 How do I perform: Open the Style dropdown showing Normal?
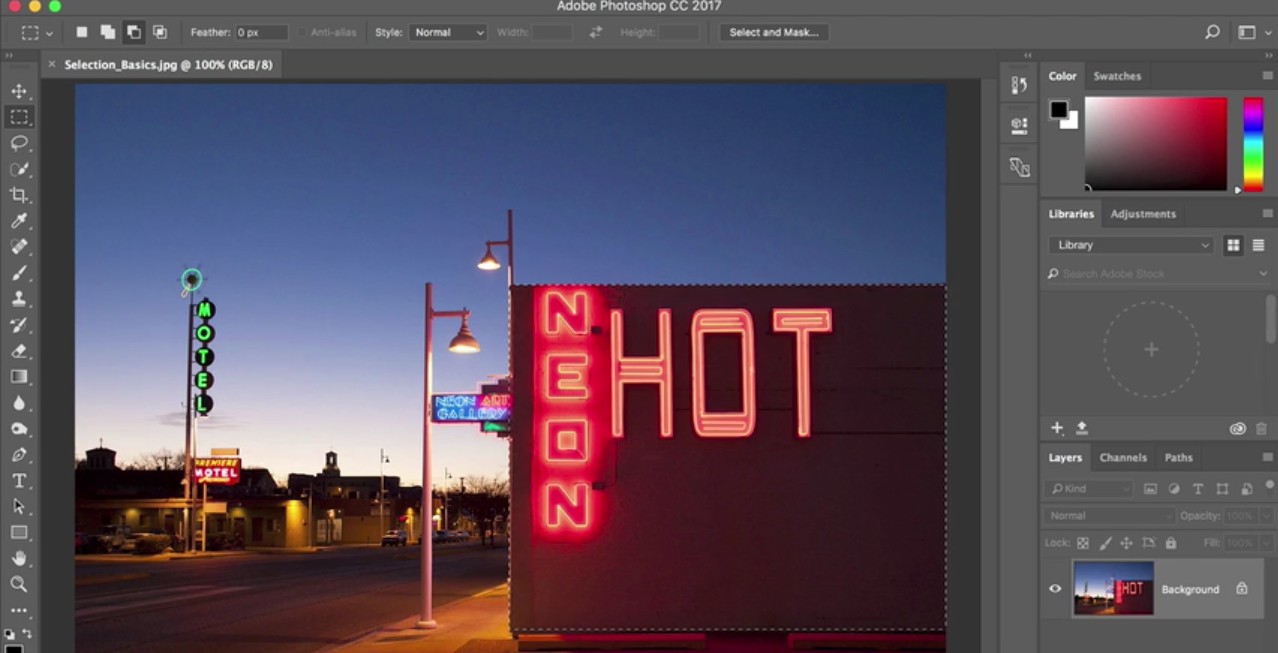coord(447,31)
